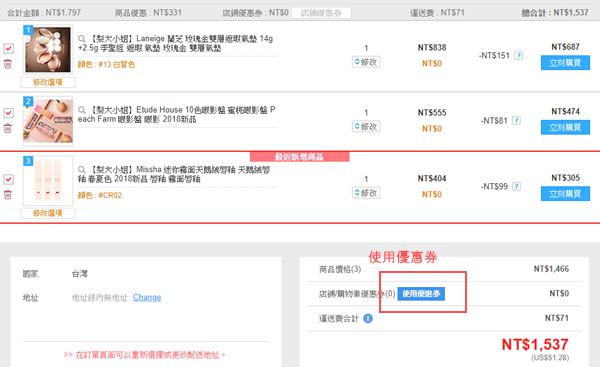Open discount help icon next to -NT$99

pyautogui.click(x=516, y=186)
